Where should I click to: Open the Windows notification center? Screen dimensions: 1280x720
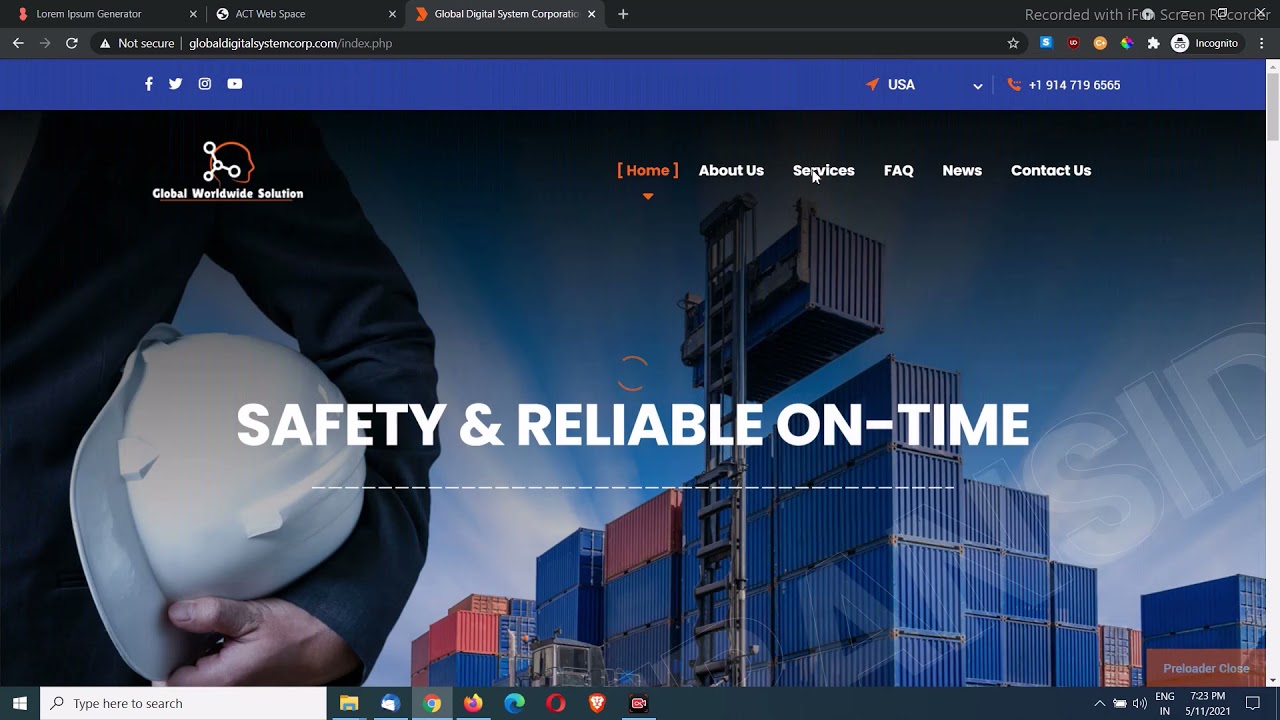[1253, 703]
